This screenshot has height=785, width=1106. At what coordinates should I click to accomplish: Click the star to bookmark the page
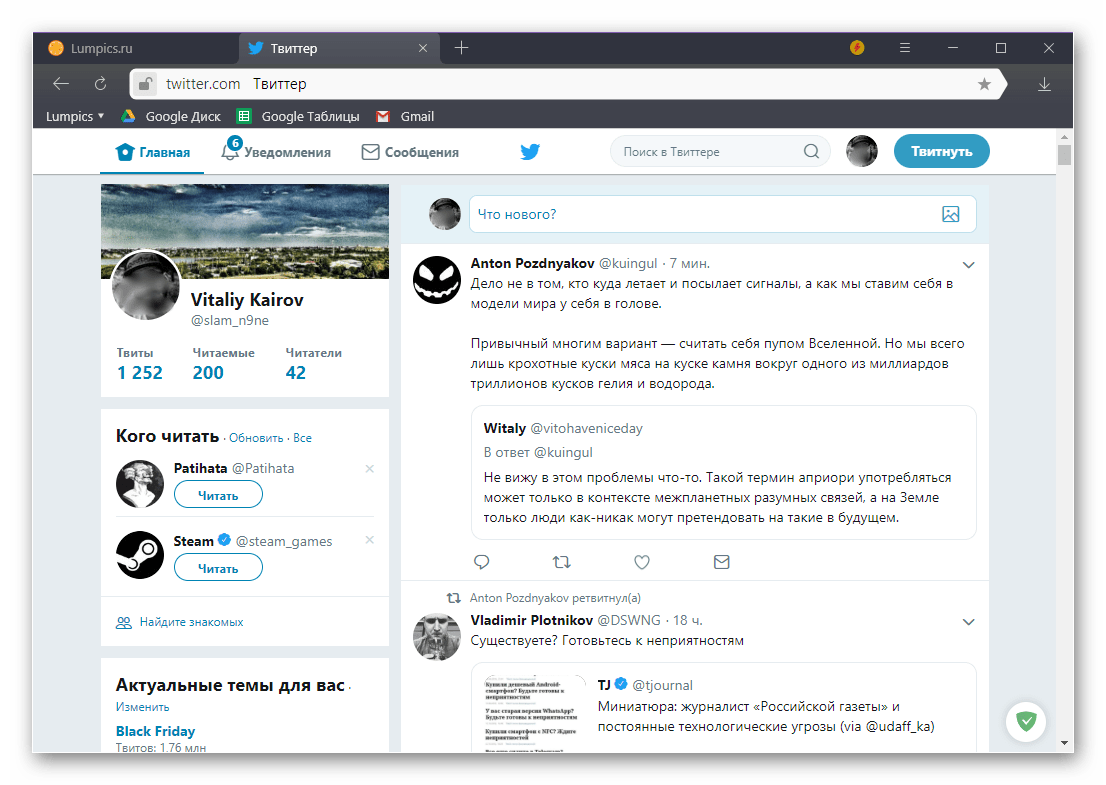(985, 84)
